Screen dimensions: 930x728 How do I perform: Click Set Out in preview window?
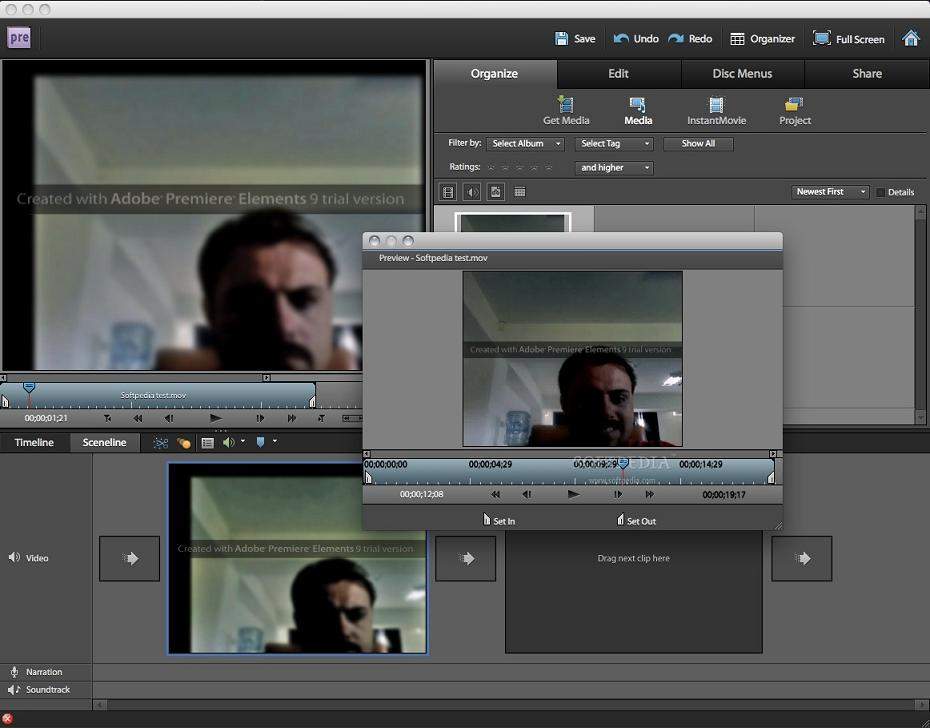[x=636, y=520]
